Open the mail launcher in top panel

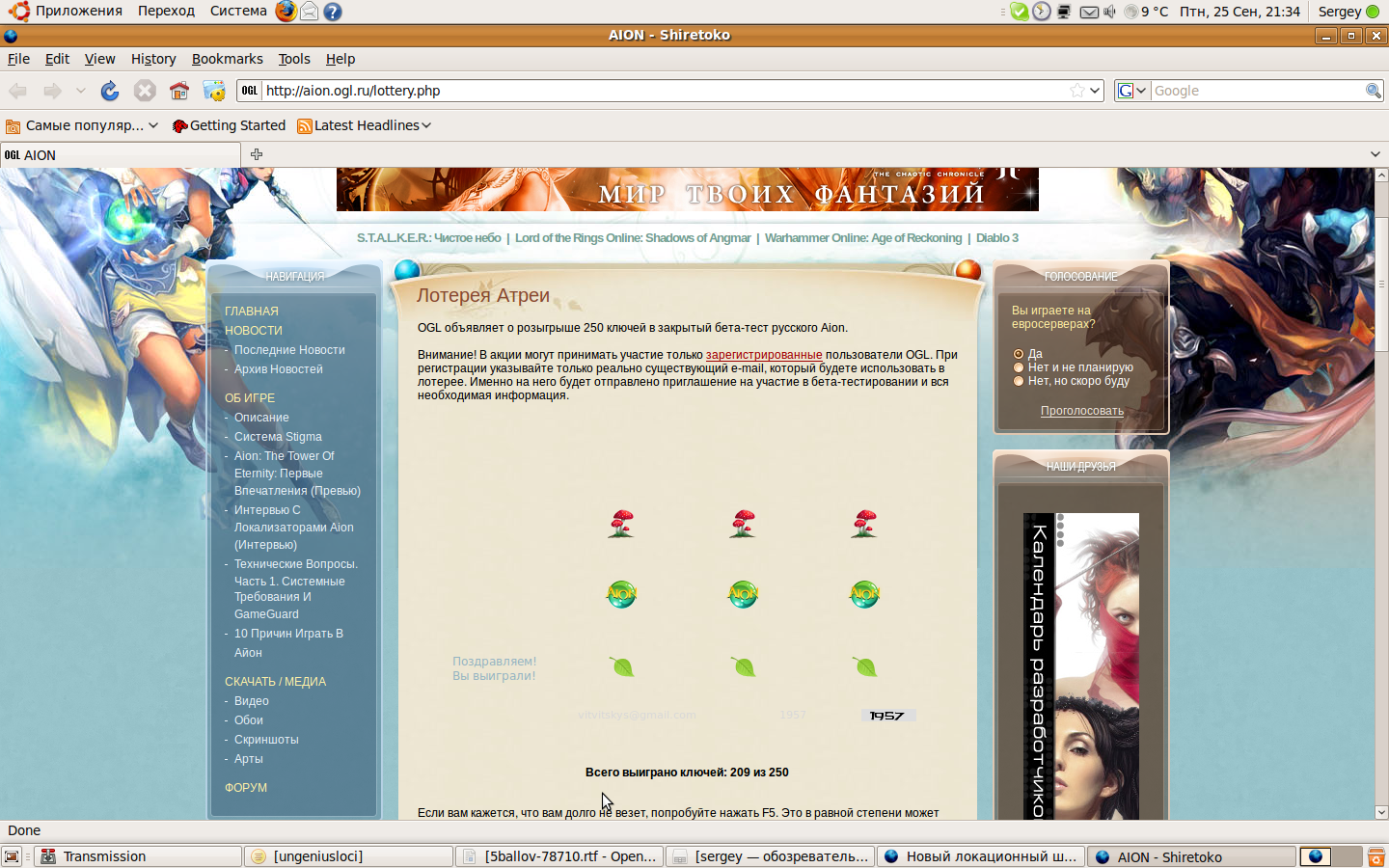coord(309,12)
